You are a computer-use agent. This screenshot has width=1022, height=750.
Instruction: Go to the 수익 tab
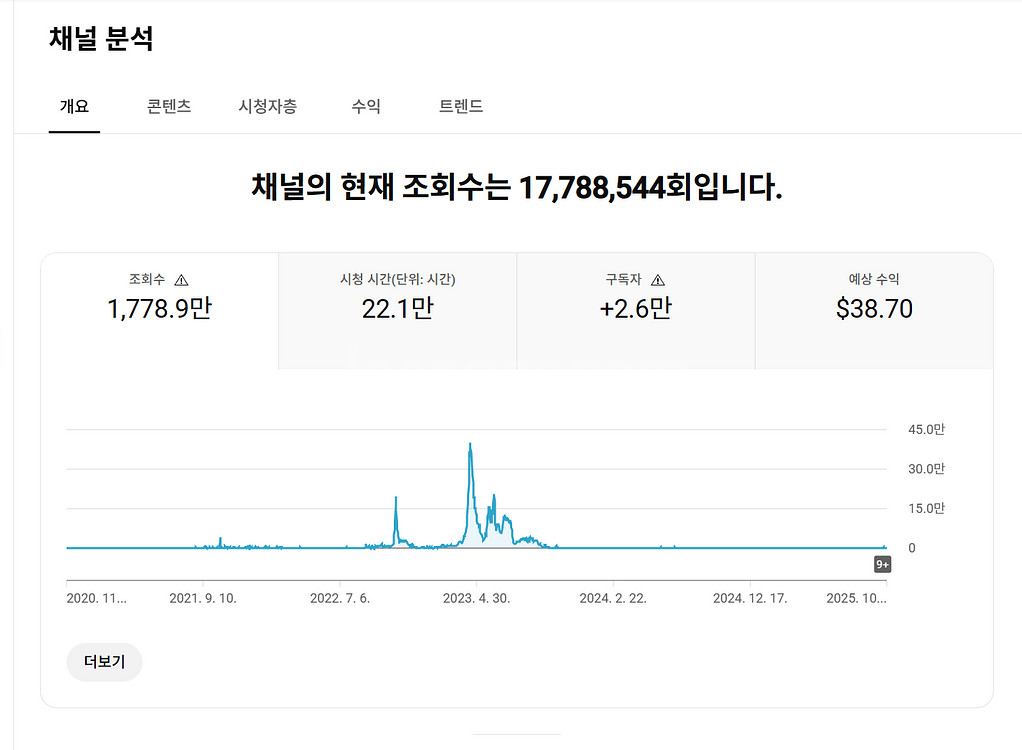(366, 106)
